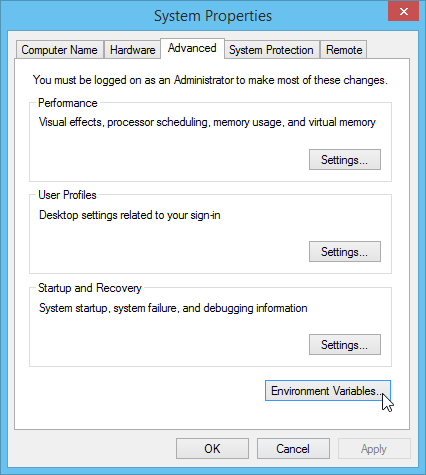
Task: Switch to the Computer Name tab
Action: (60, 50)
